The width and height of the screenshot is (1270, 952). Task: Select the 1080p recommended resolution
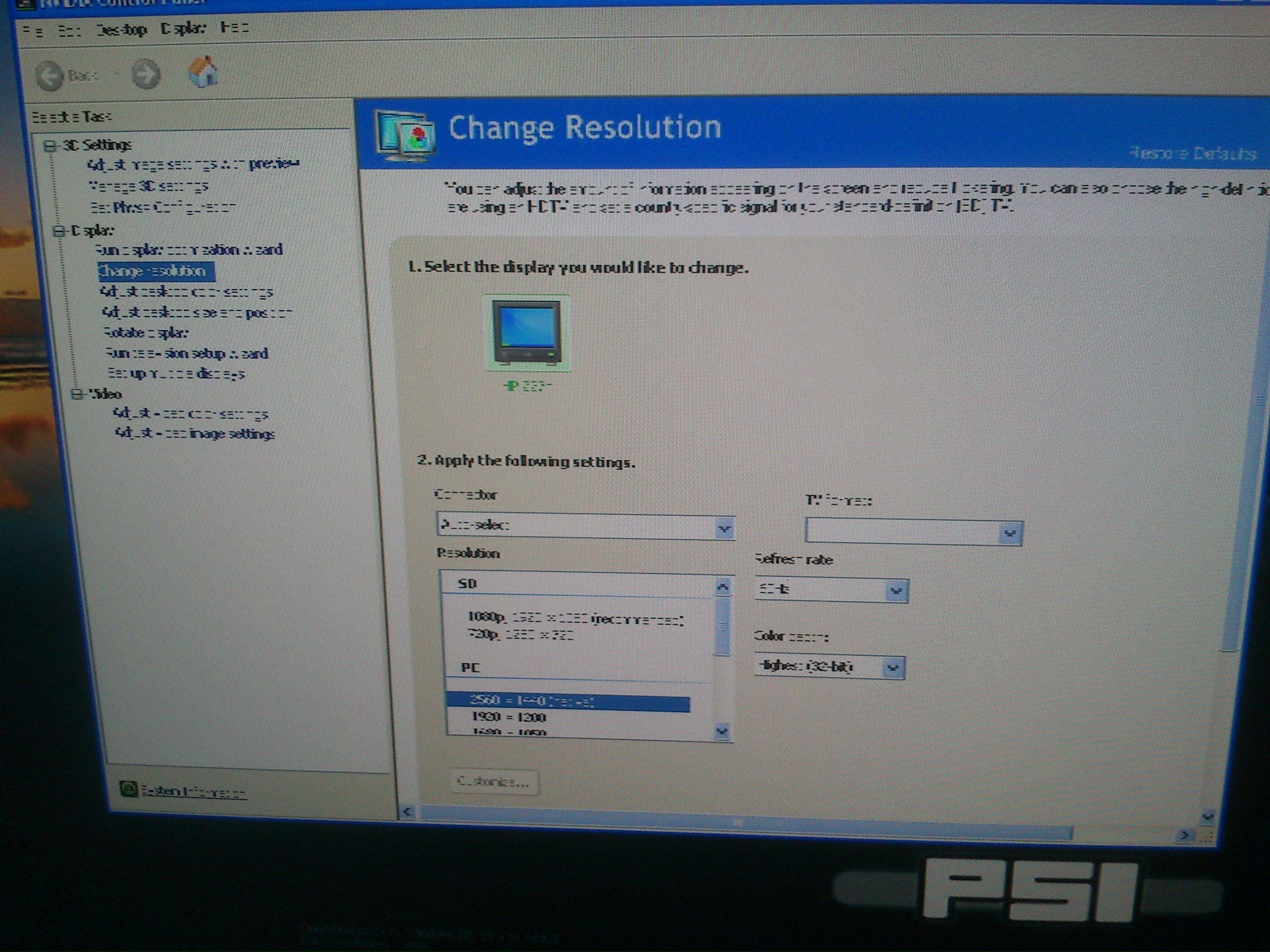point(576,619)
